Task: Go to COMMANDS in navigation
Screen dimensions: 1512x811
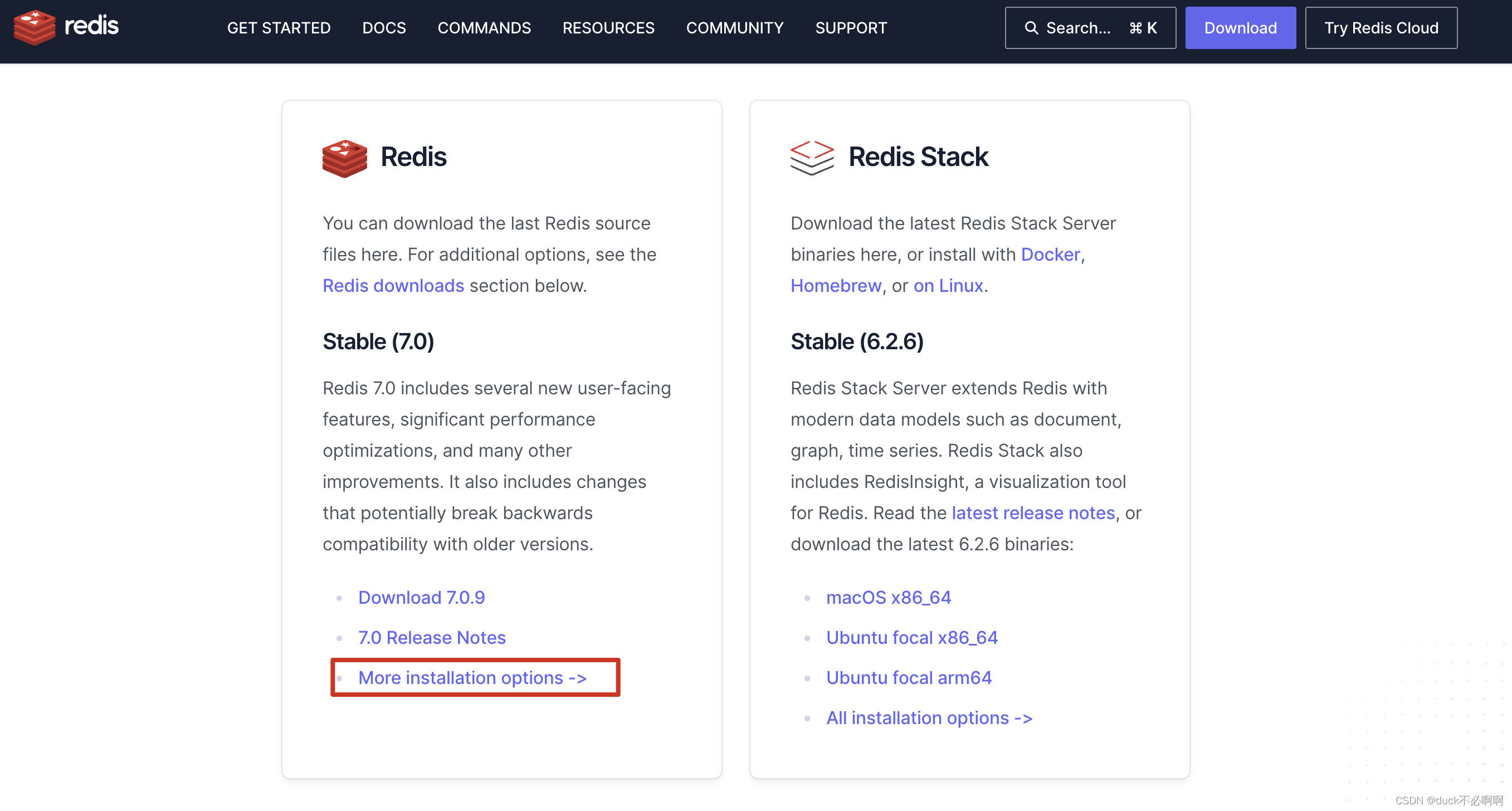Action: [x=484, y=28]
